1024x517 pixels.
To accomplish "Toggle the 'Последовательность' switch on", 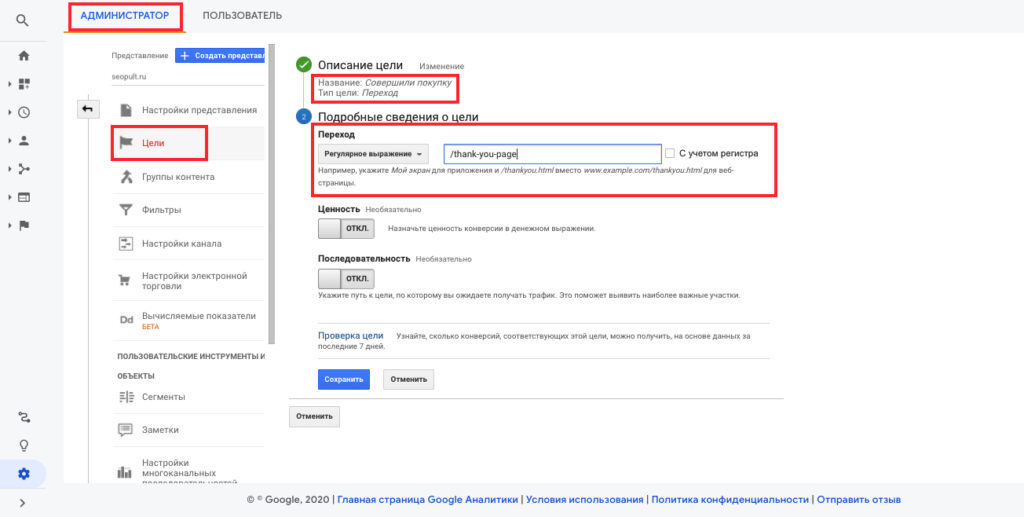I will point(344,277).
